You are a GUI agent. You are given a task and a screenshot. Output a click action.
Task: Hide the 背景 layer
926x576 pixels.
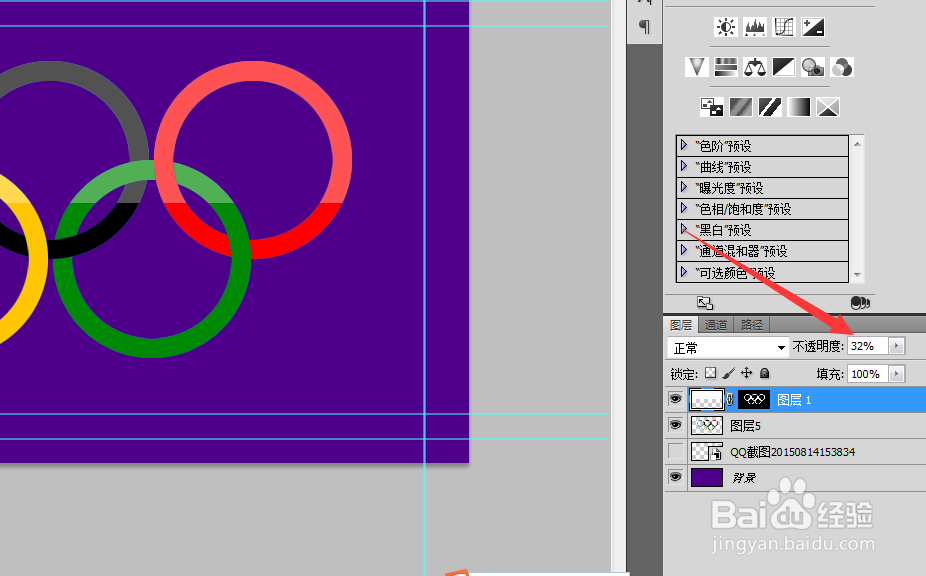pos(676,477)
